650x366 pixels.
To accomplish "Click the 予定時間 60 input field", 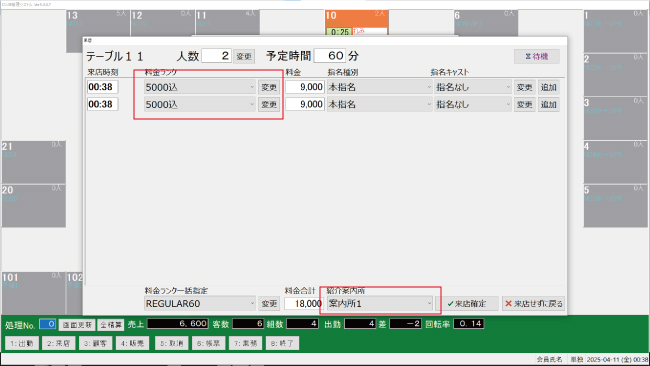I will [330, 56].
